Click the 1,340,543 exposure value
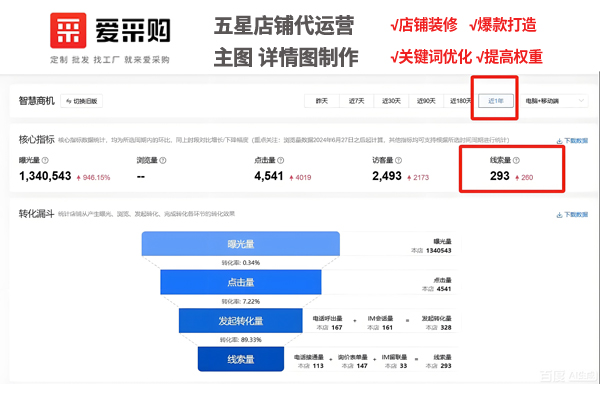 pos(45,176)
